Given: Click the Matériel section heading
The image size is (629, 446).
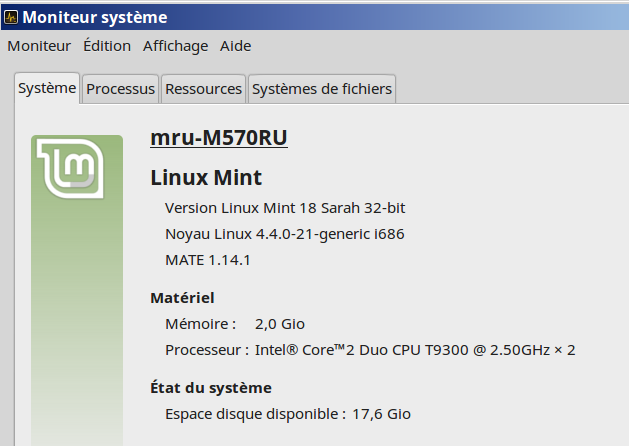Looking at the screenshot, I should 182,298.
